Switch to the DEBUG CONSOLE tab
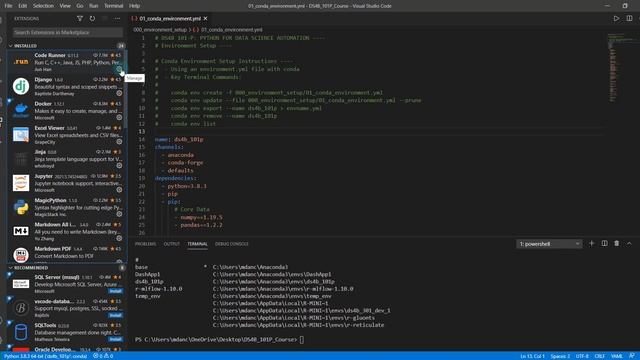This screenshot has height=360, width=640. (232, 244)
